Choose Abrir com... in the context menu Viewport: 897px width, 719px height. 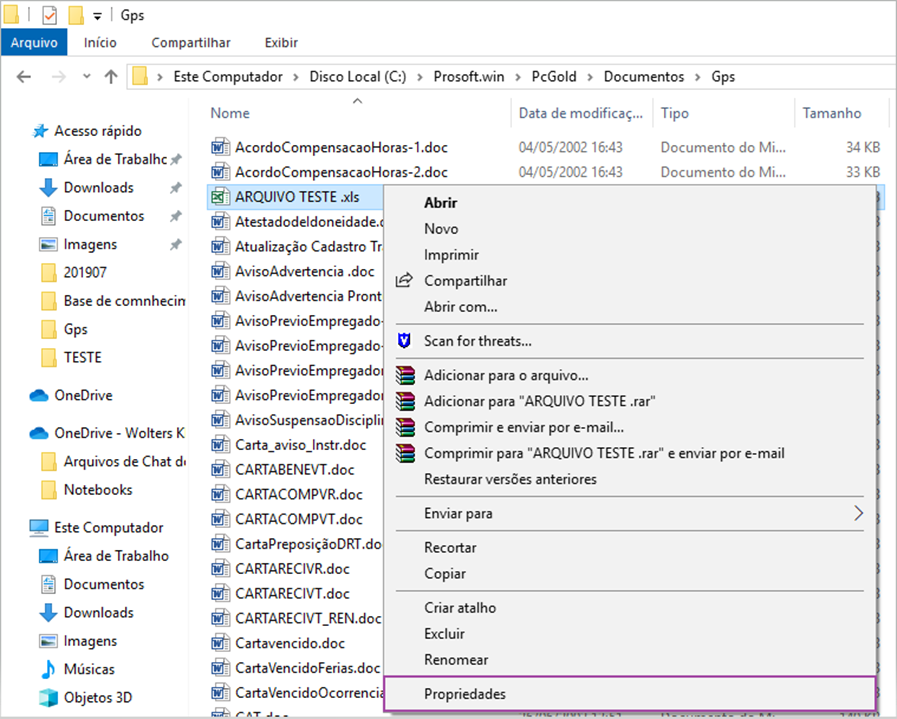click(461, 307)
